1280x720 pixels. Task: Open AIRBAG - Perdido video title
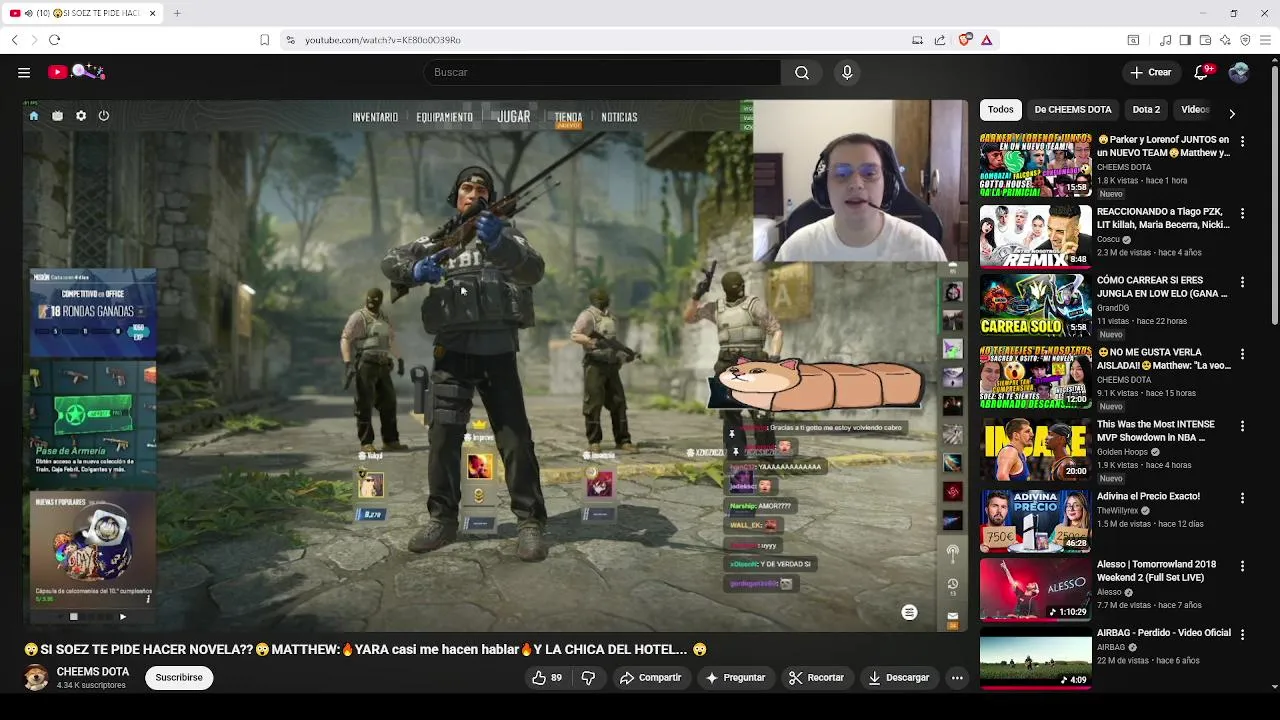click(x=1163, y=633)
